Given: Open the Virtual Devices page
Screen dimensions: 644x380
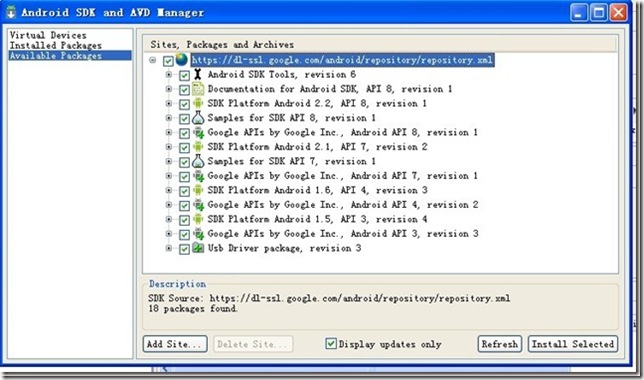Looking at the screenshot, I should click(x=48, y=35).
